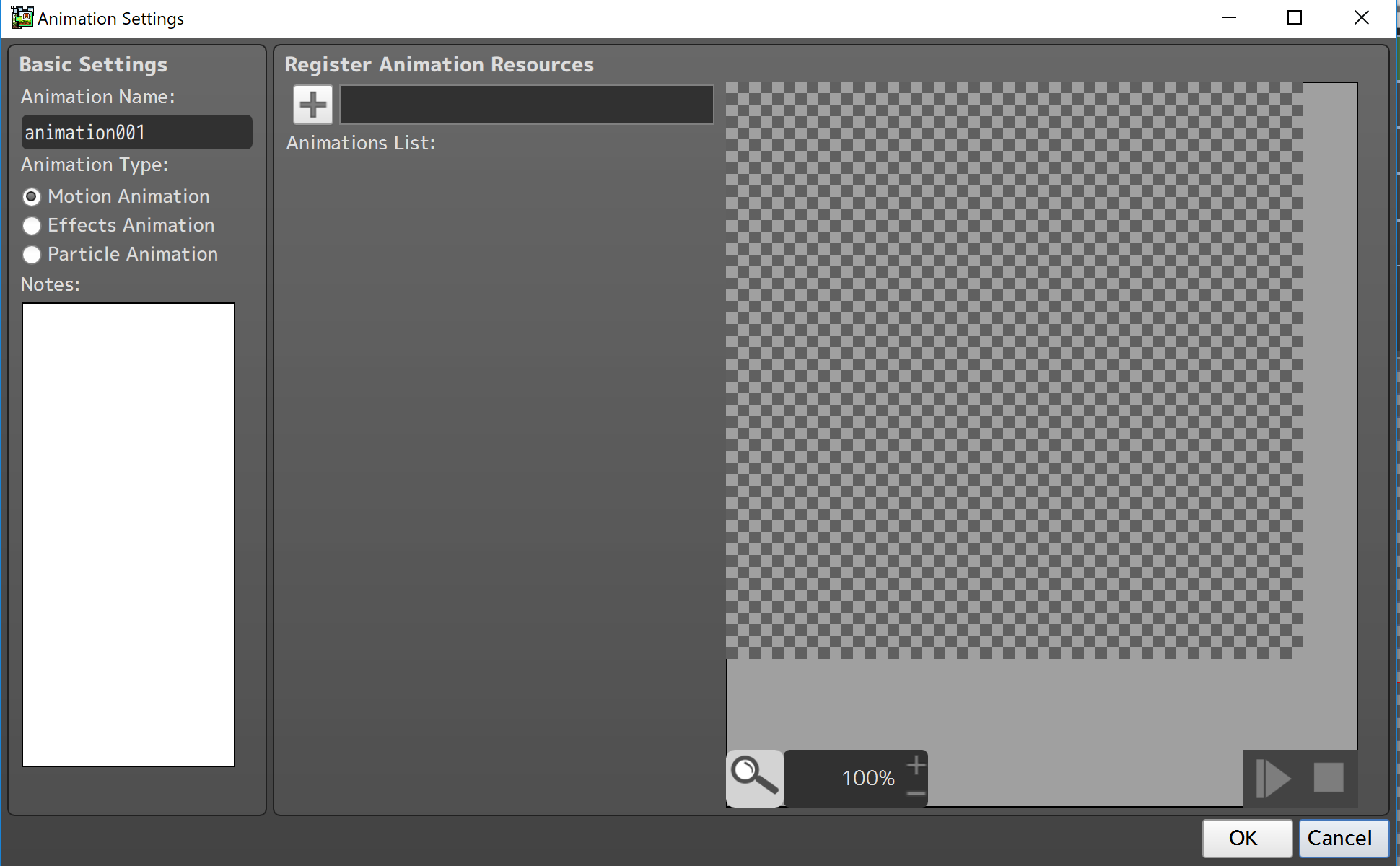Switch to Particle Animation type
1400x866 pixels.
coord(32,255)
